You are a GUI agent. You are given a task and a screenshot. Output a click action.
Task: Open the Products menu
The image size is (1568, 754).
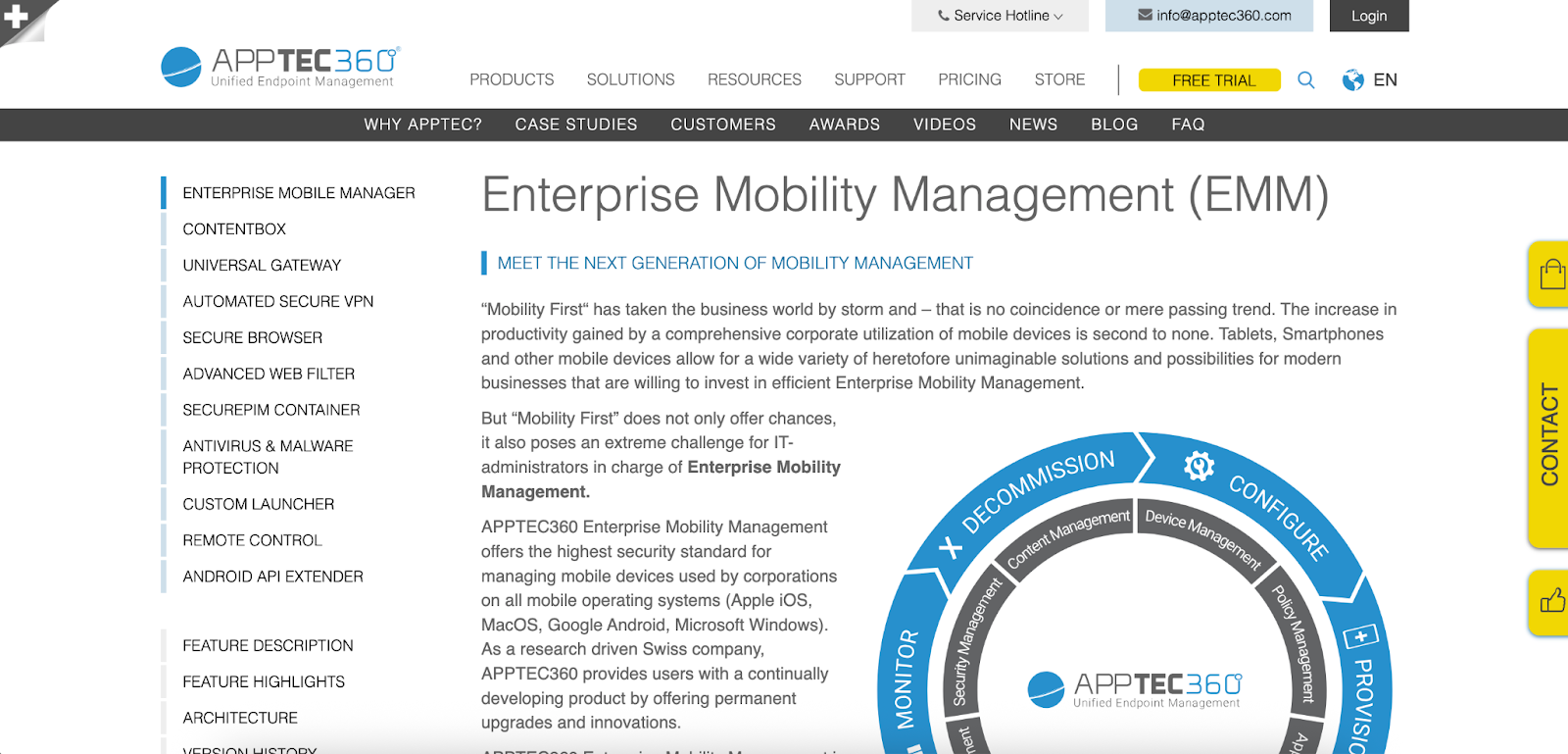[x=512, y=79]
